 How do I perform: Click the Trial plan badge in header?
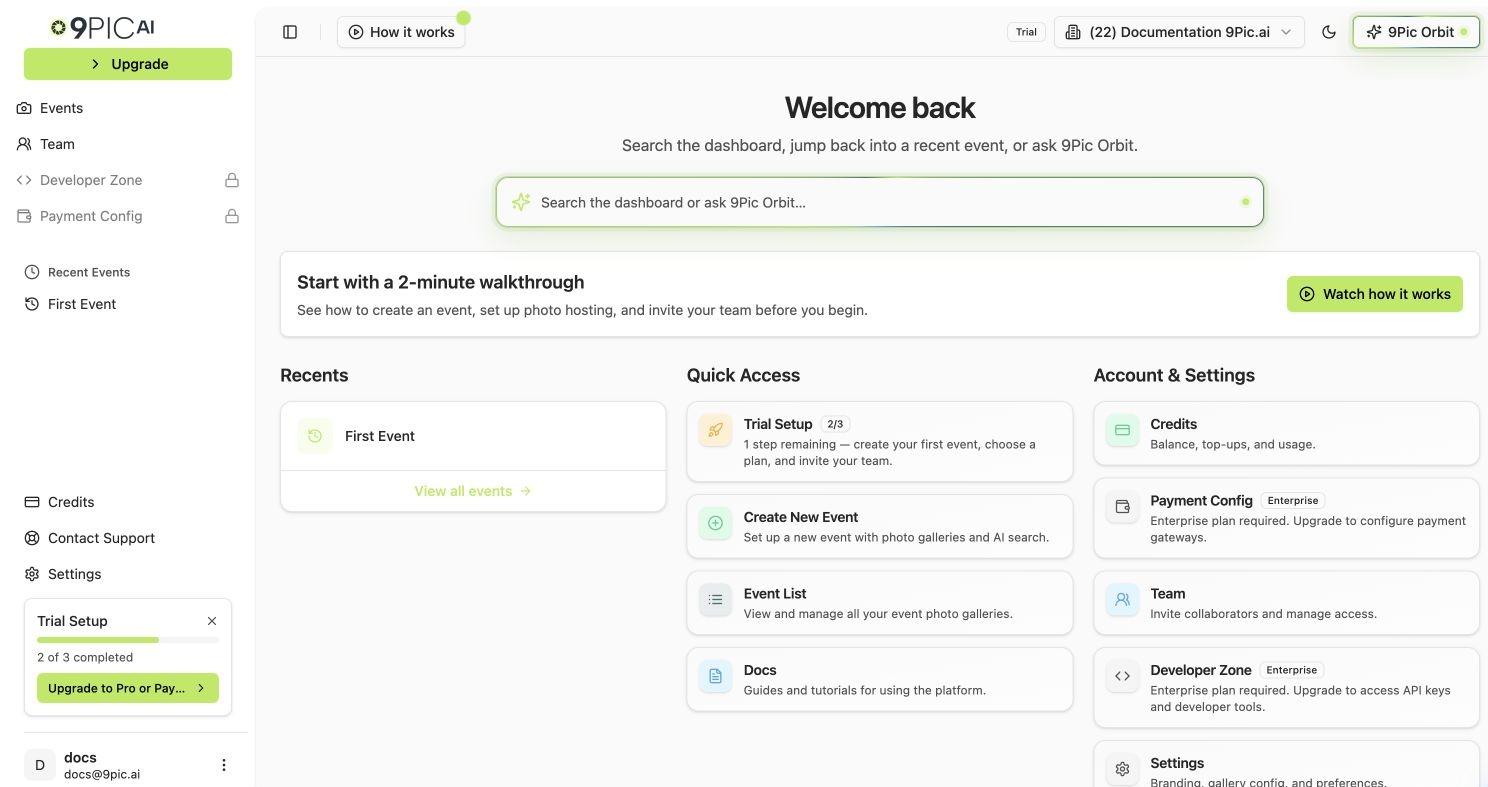1026,32
